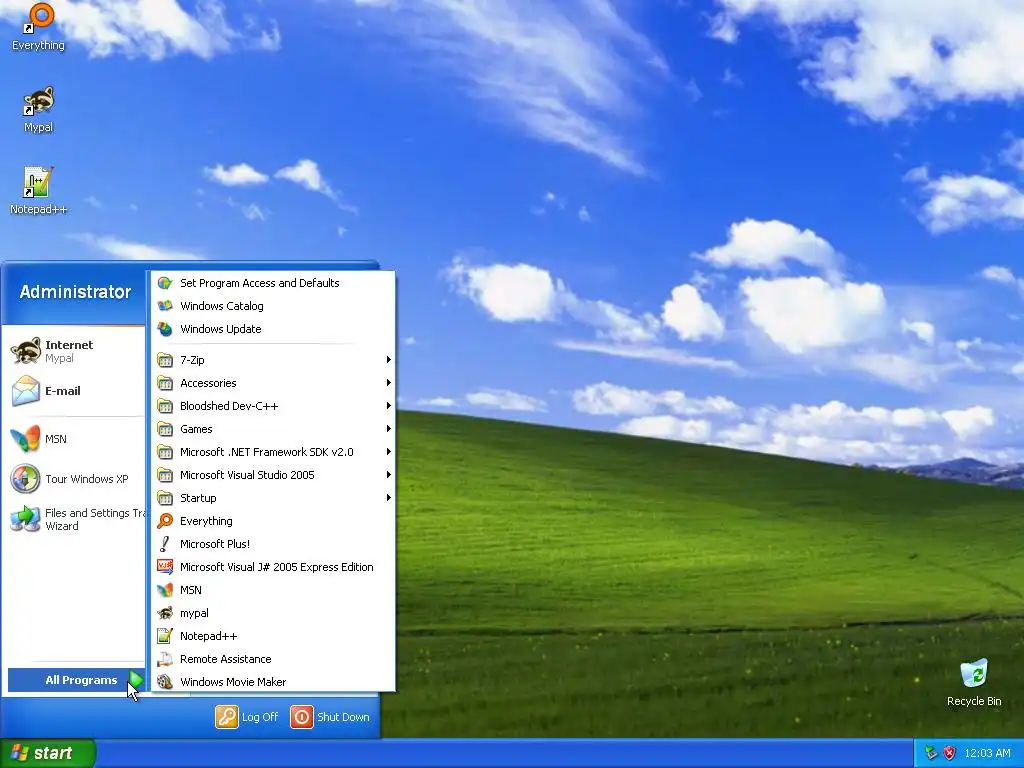Expand the Microsoft Visual Studio 2005 submenu arrow
The image size is (1024, 768).
tap(389, 475)
